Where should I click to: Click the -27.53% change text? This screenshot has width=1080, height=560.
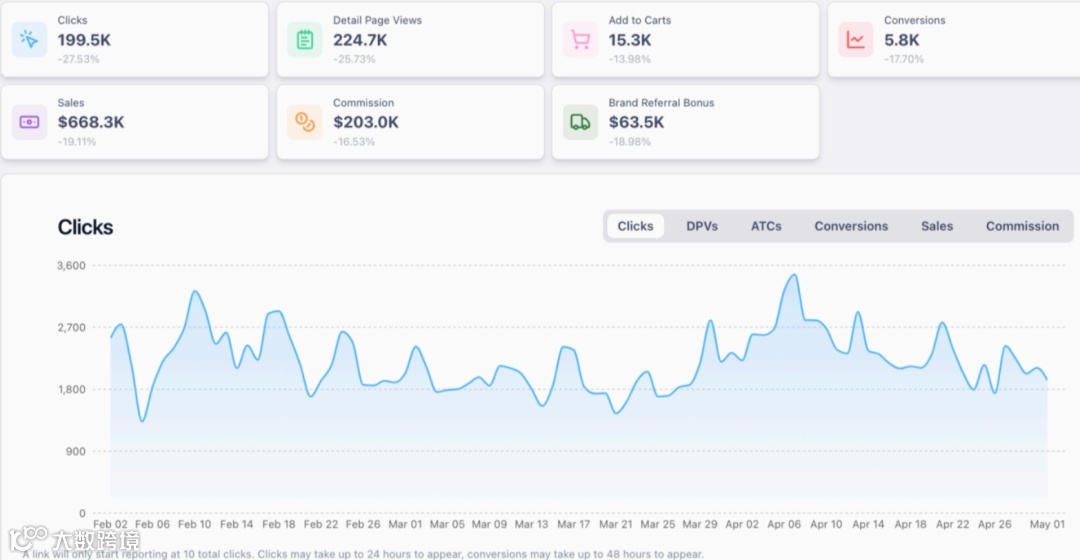pyautogui.click(x=79, y=59)
